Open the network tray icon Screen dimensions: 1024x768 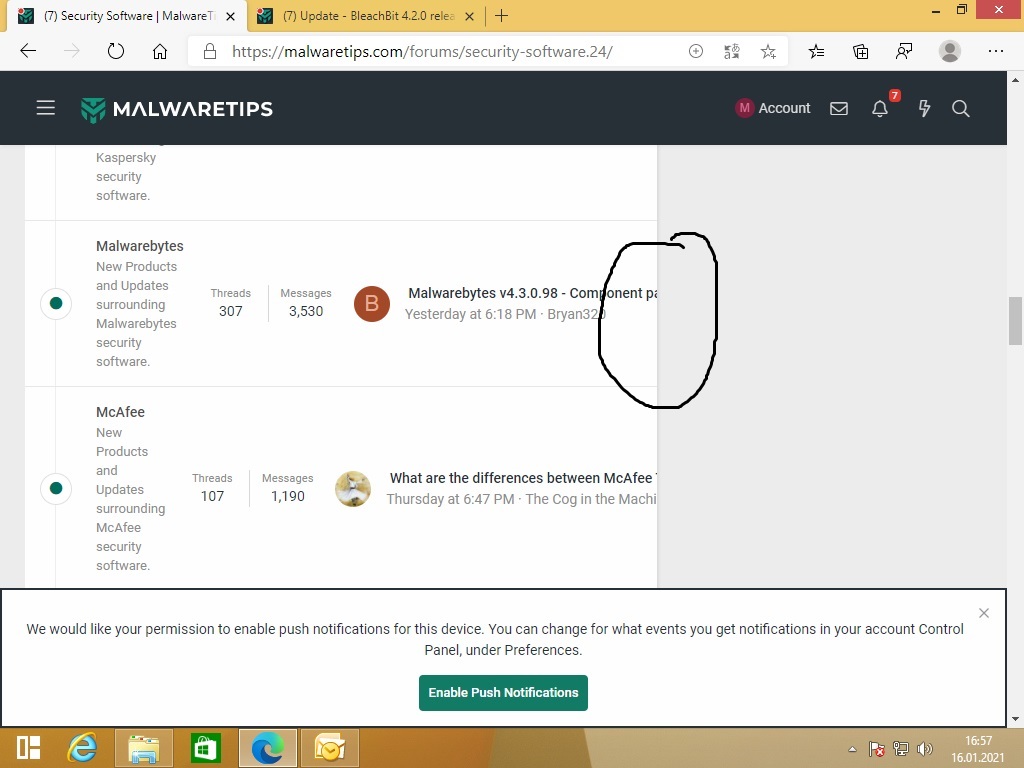tap(901, 749)
